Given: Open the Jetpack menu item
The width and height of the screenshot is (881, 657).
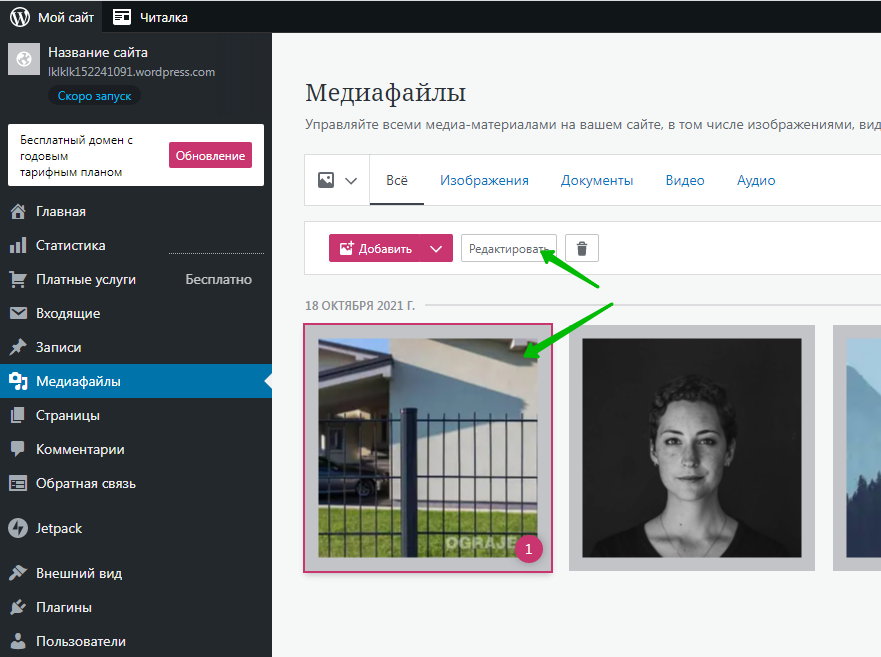Looking at the screenshot, I should (x=136, y=528).
